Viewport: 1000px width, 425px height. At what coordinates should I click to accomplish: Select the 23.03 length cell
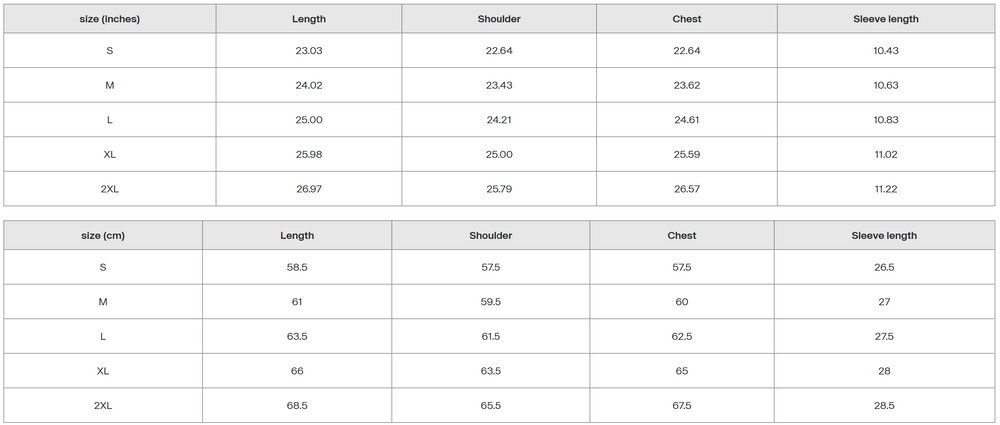pos(309,51)
